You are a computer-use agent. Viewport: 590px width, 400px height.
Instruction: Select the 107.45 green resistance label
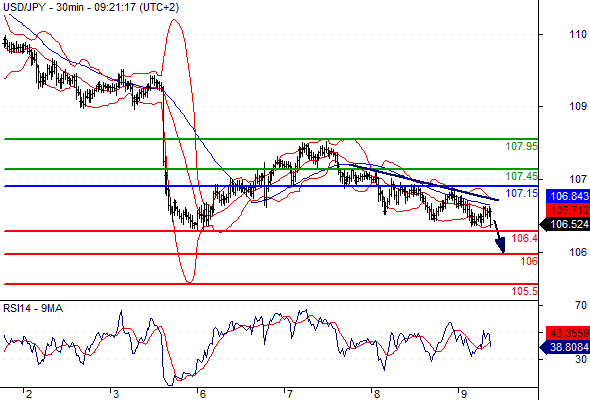pyautogui.click(x=522, y=176)
